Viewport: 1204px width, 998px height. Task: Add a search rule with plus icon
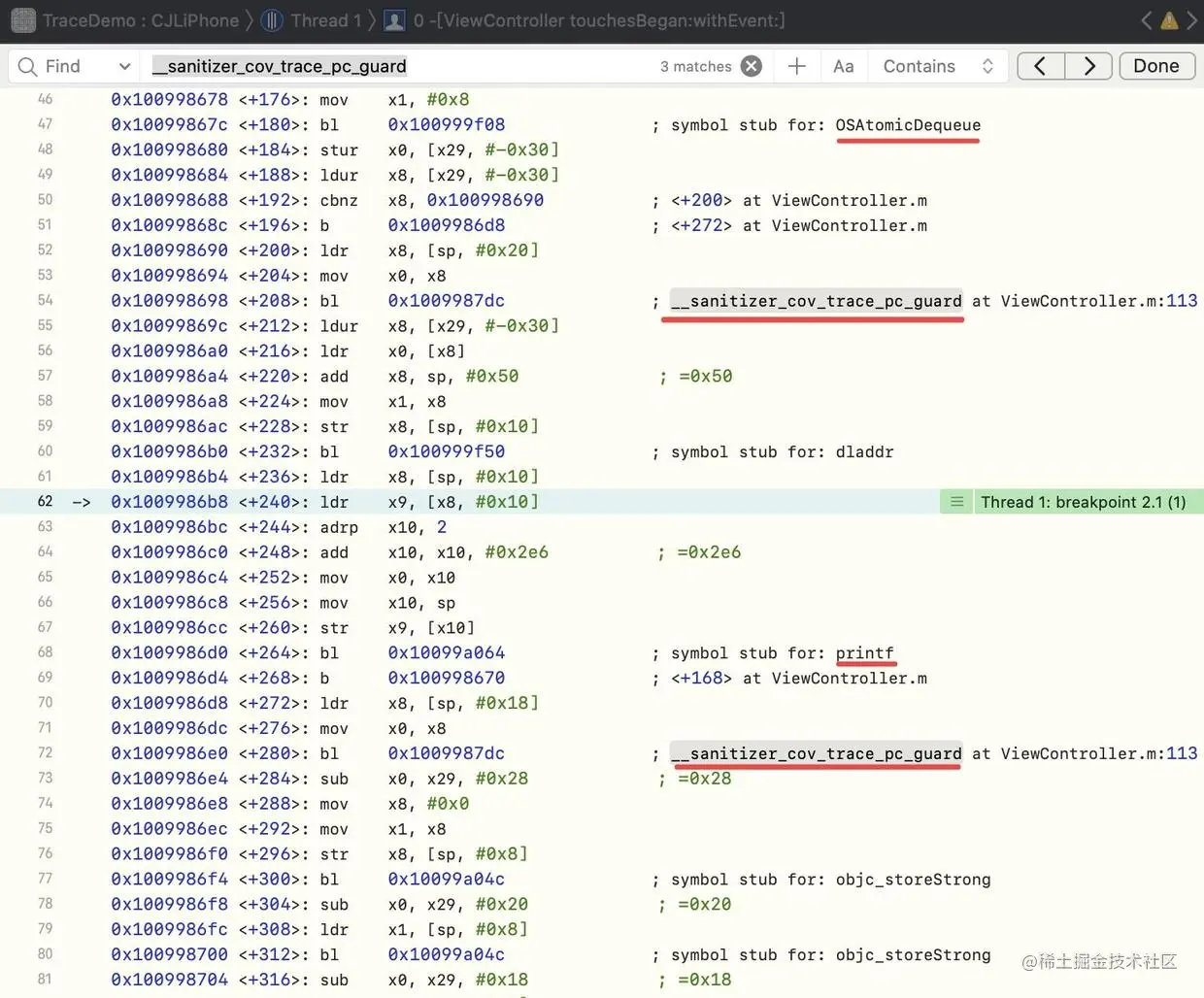click(797, 66)
